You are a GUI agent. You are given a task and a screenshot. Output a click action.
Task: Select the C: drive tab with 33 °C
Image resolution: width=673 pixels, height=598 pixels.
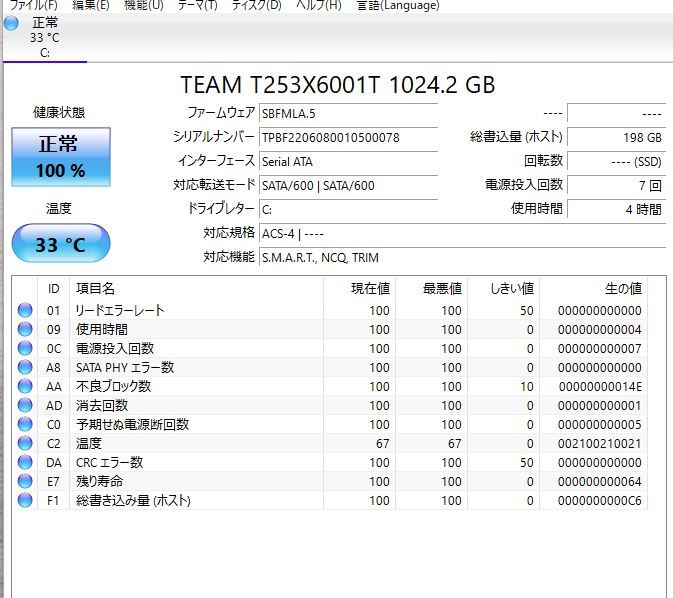tap(45, 38)
